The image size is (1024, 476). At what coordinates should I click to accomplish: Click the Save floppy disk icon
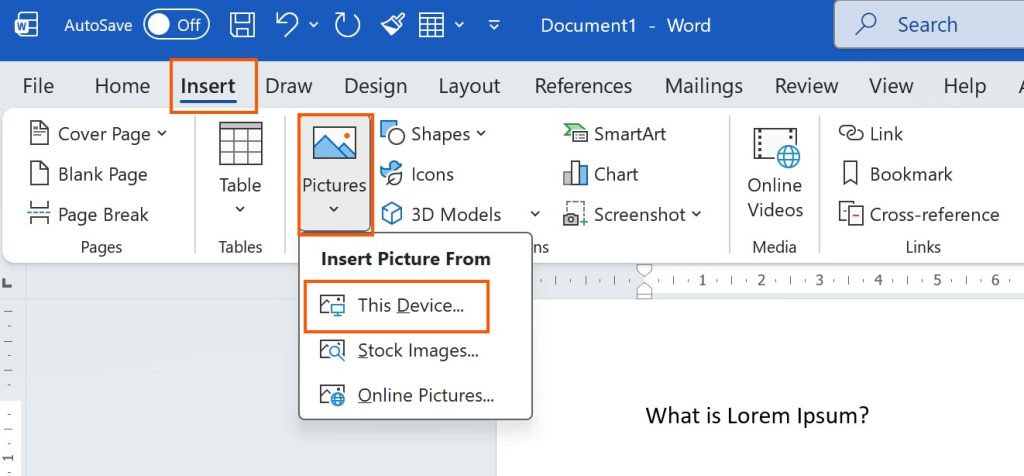tap(242, 25)
